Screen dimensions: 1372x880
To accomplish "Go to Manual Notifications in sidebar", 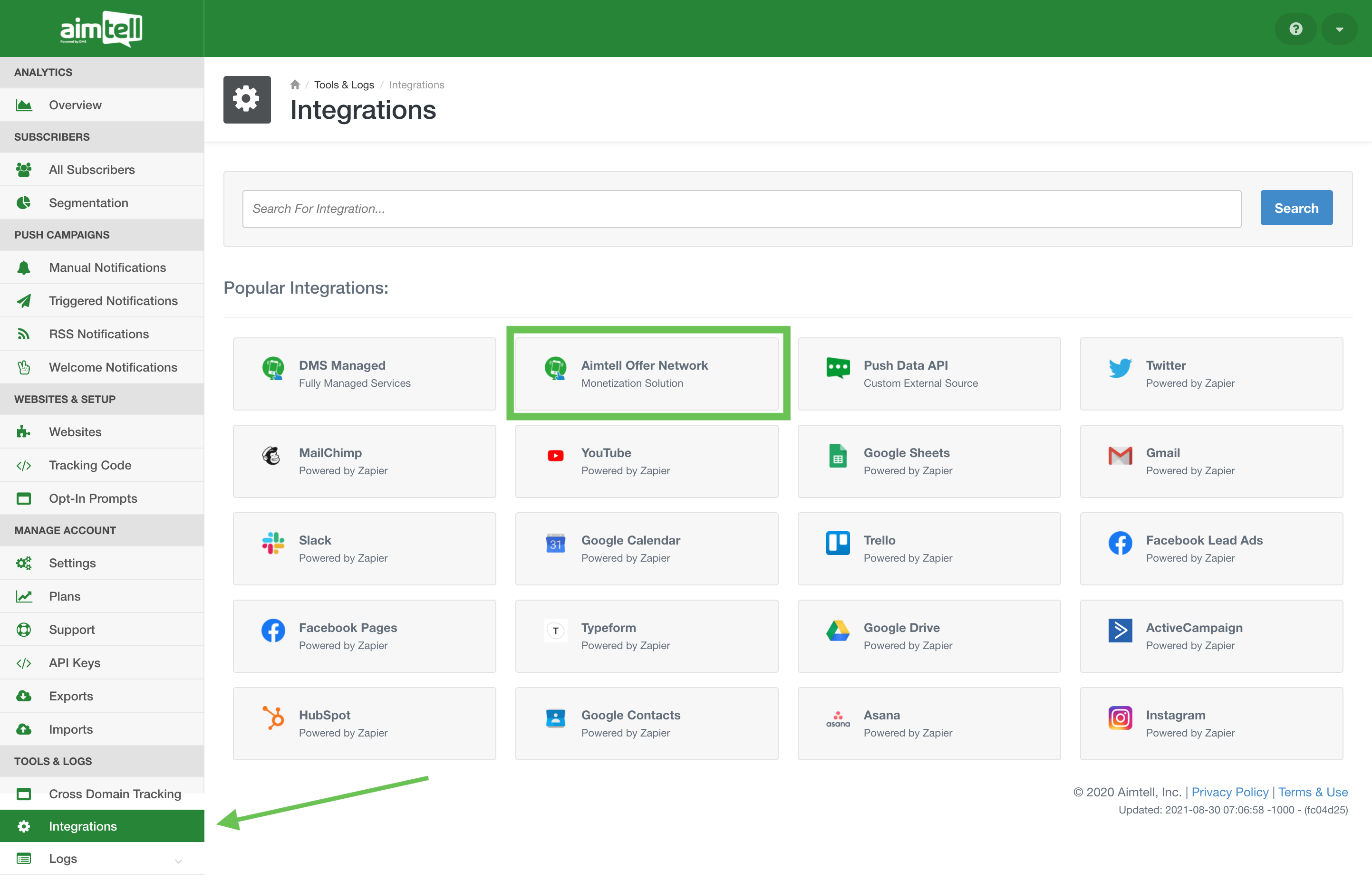I will click(107, 268).
